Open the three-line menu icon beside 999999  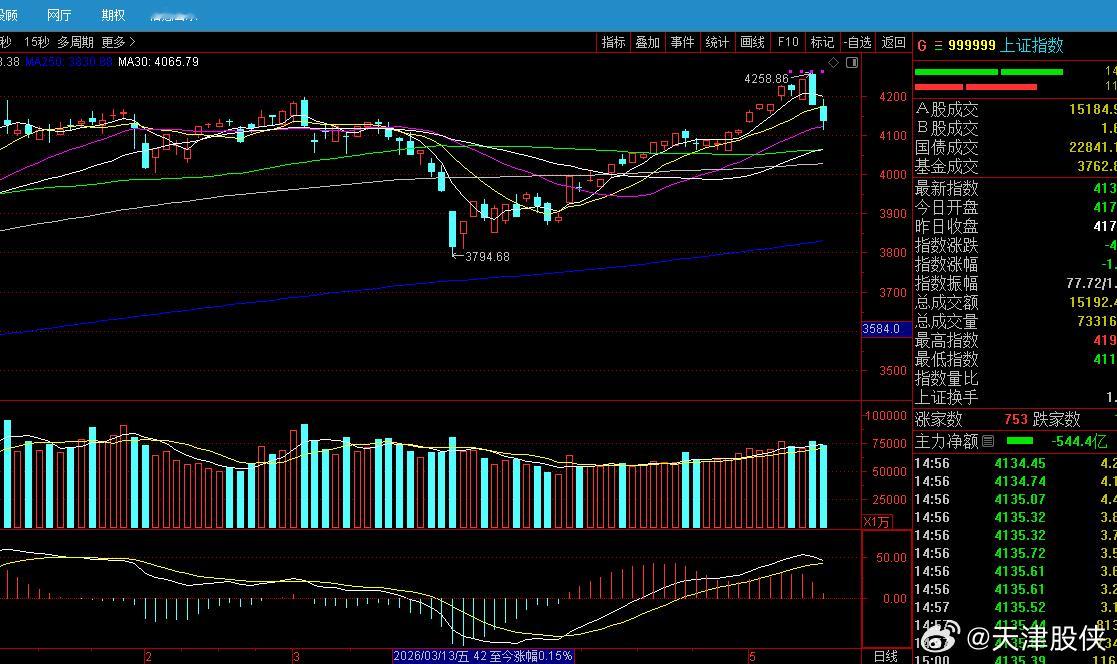coord(938,46)
